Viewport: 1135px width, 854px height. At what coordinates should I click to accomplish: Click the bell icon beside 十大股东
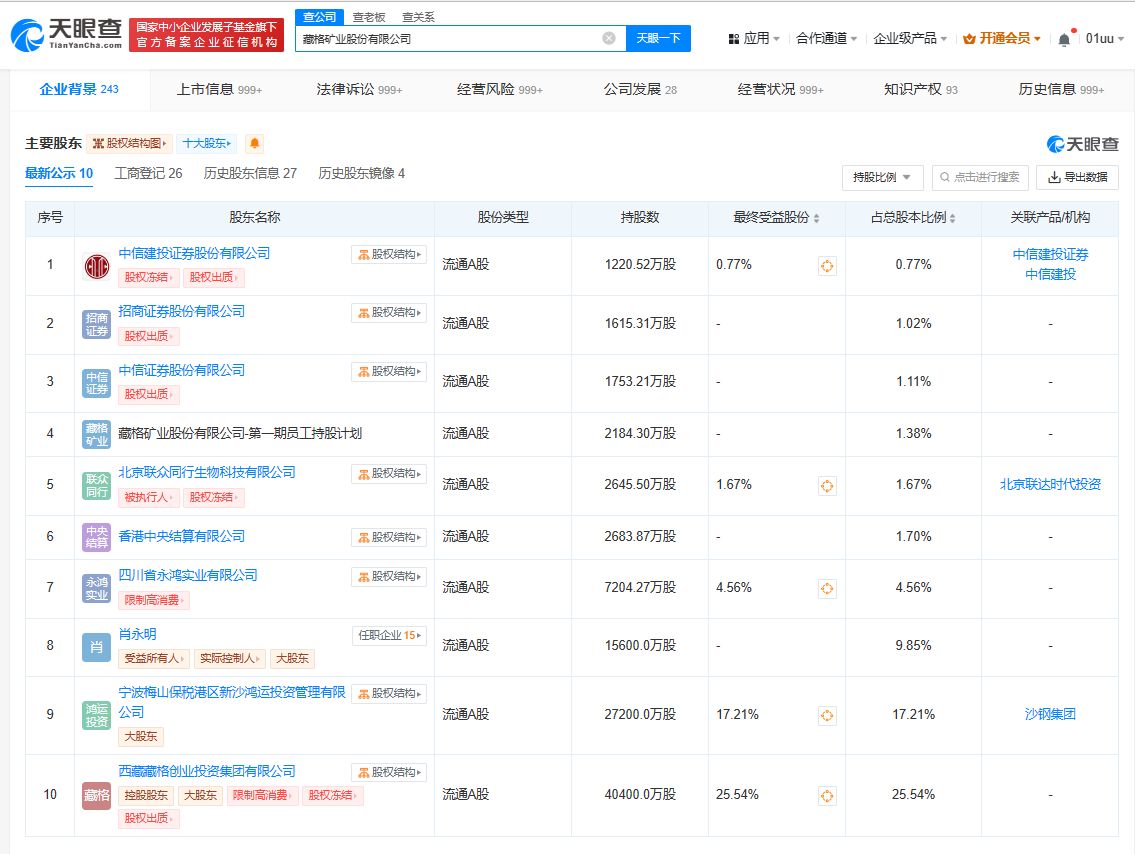[x=255, y=144]
